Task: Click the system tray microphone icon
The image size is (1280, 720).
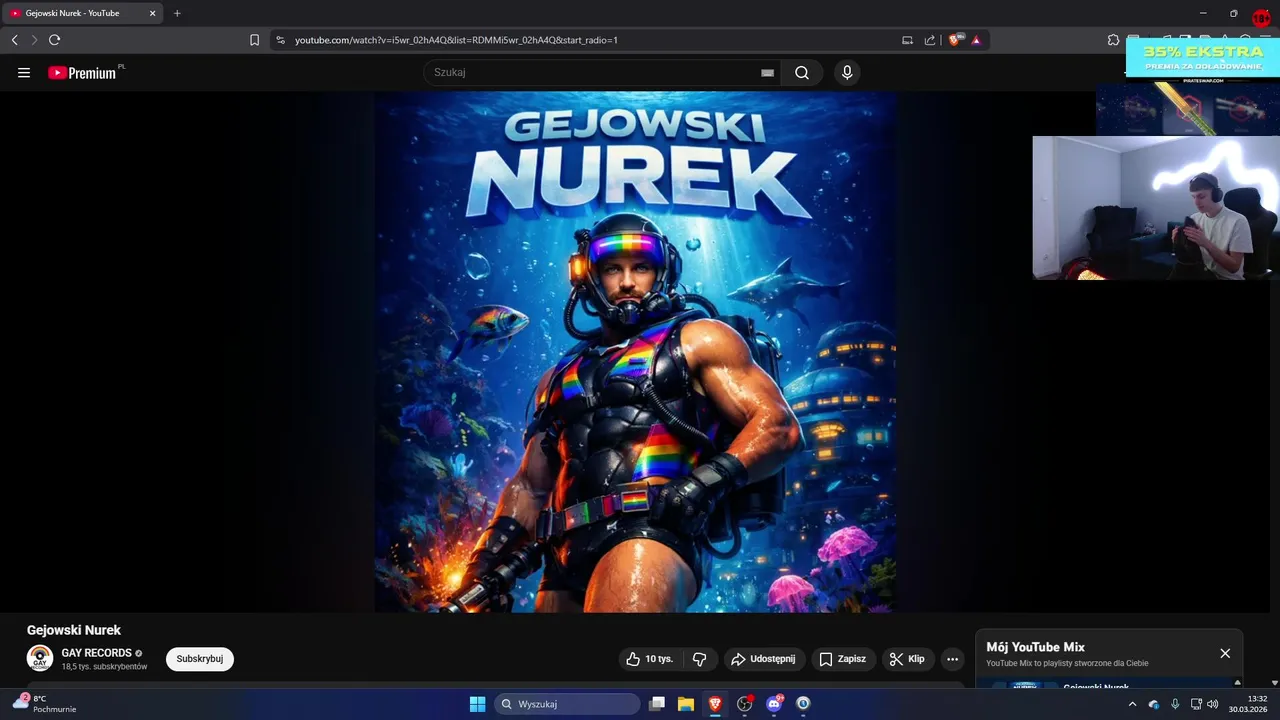Action: coord(1175,704)
